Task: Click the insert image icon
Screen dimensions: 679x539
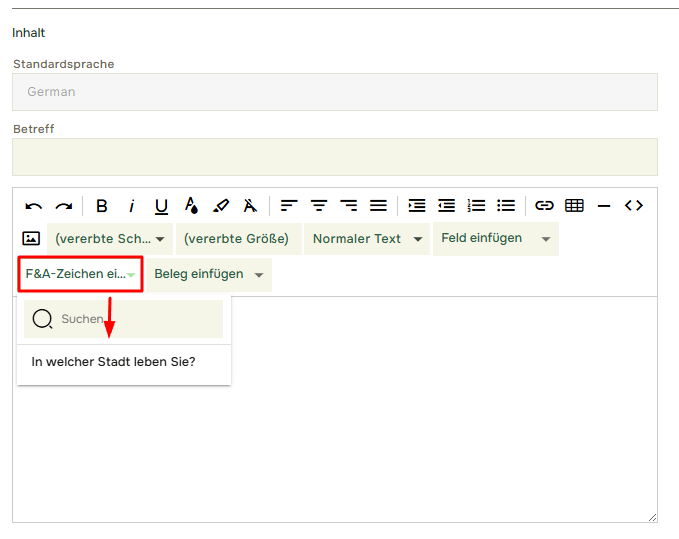Action: coord(31,239)
